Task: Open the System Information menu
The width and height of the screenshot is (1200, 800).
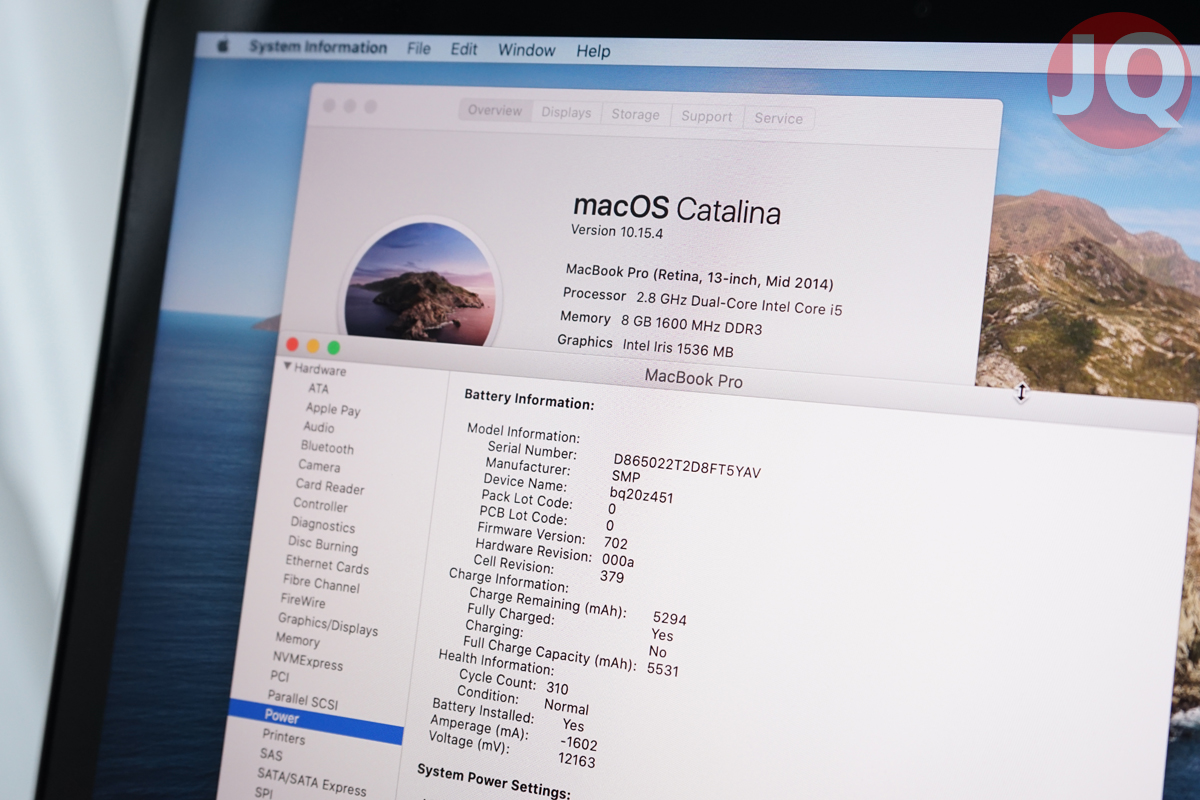Action: point(318,47)
